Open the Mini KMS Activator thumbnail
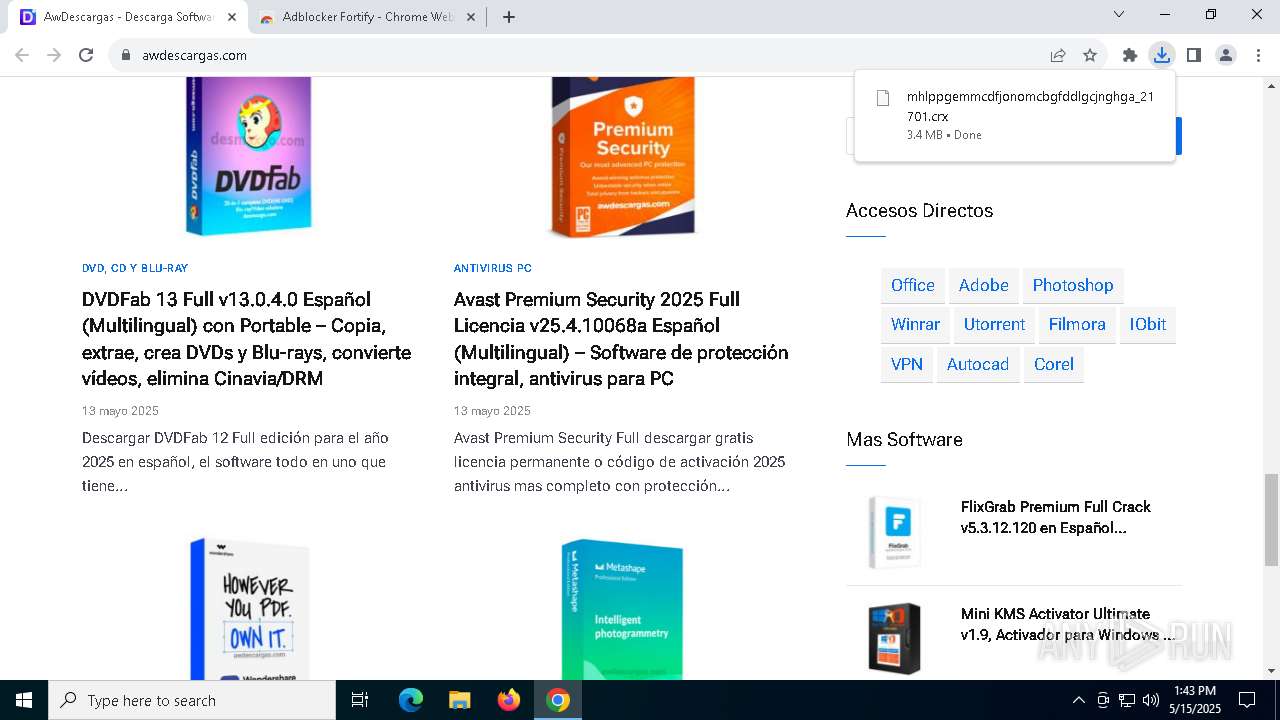Image resolution: width=1280 pixels, height=720 pixels. tap(894, 638)
